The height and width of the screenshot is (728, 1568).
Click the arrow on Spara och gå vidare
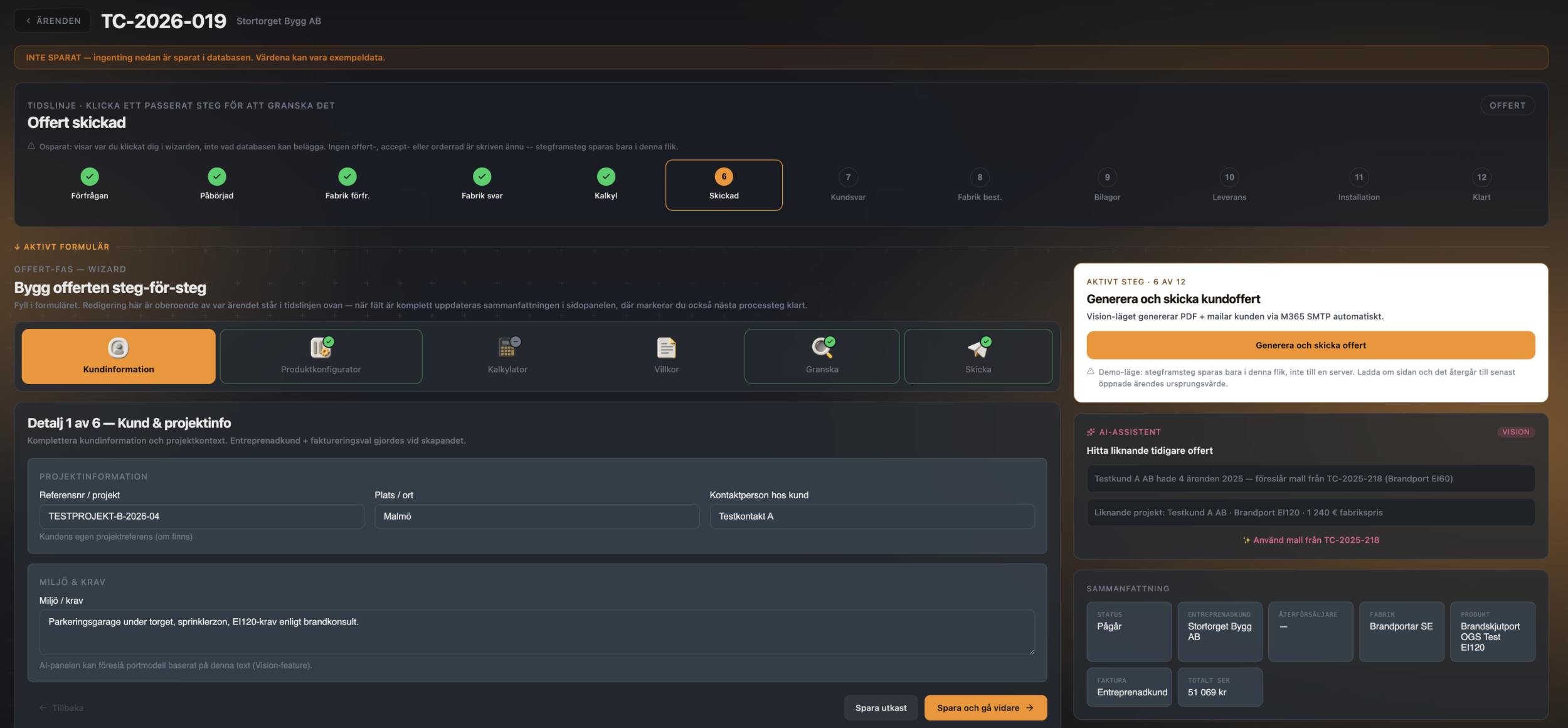(1029, 708)
